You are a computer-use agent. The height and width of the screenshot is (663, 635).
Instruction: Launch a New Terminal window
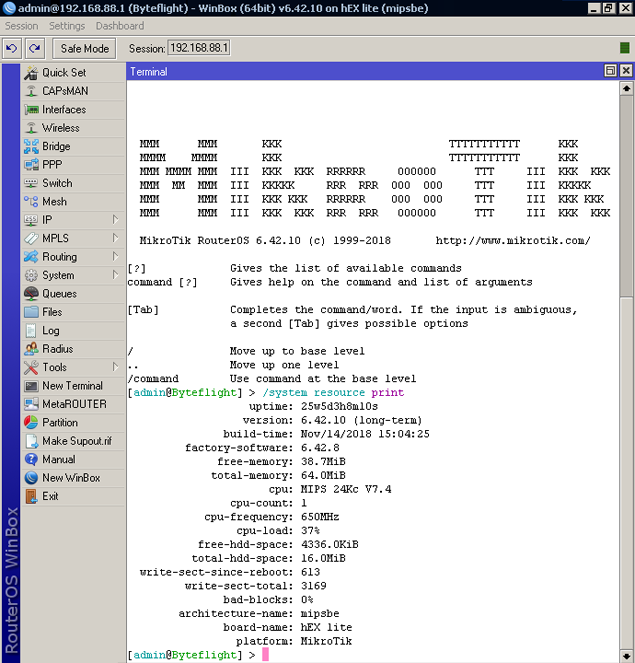coord(73,386)
